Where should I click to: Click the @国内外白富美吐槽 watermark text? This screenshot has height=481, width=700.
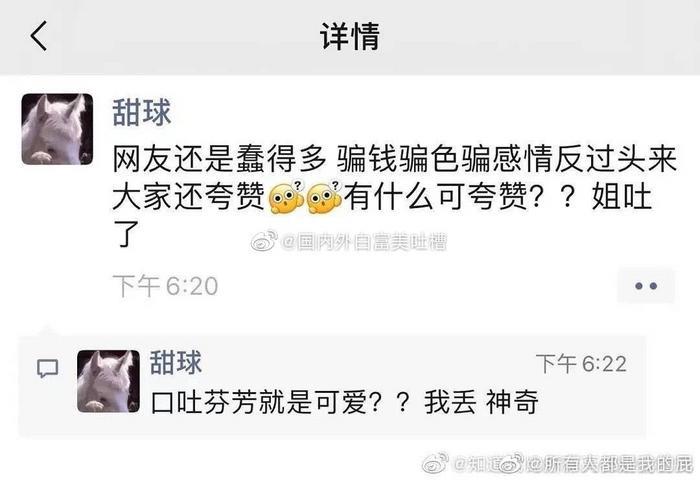pos(364,242)
